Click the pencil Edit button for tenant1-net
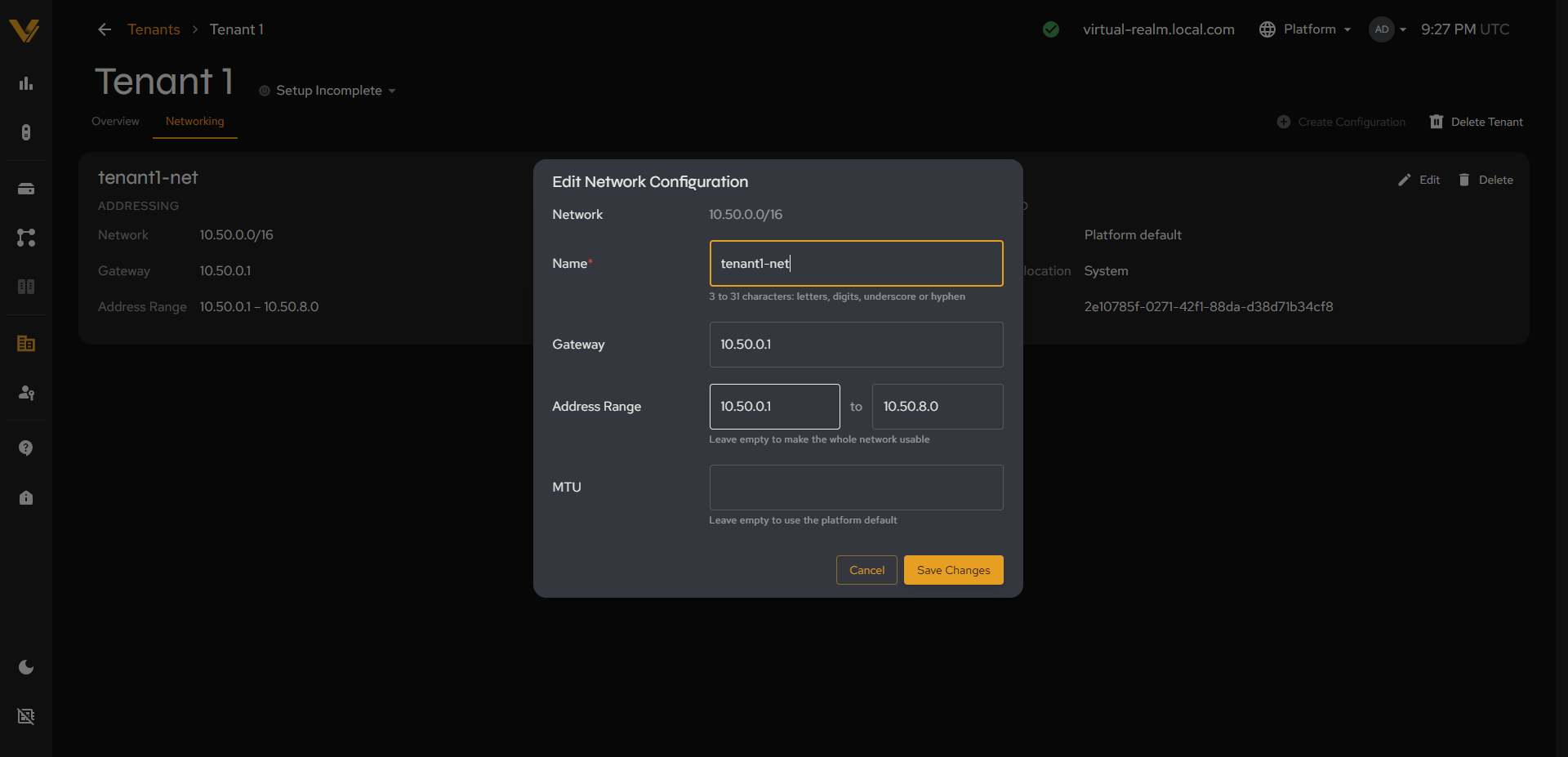1568x757 pixels. tap(1419, 180)
